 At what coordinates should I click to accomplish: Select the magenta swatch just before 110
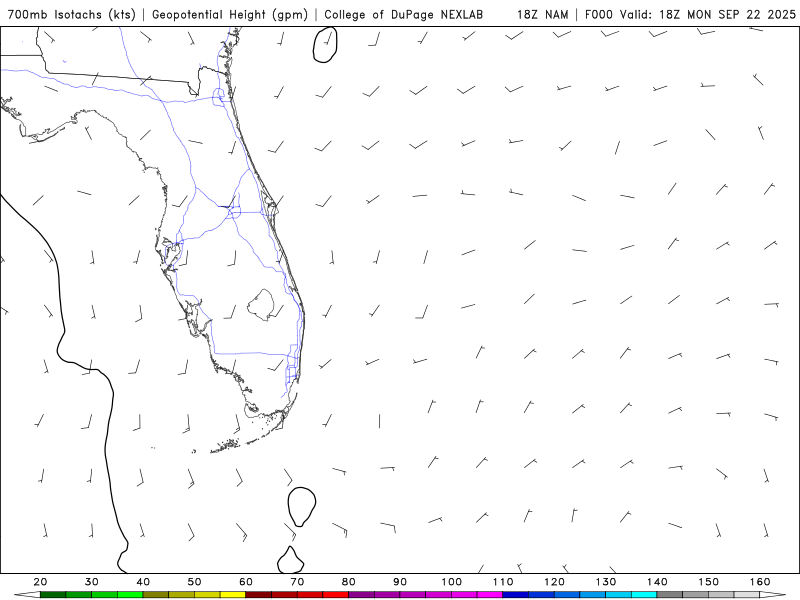pyautogui.click(x=490, y=595)
